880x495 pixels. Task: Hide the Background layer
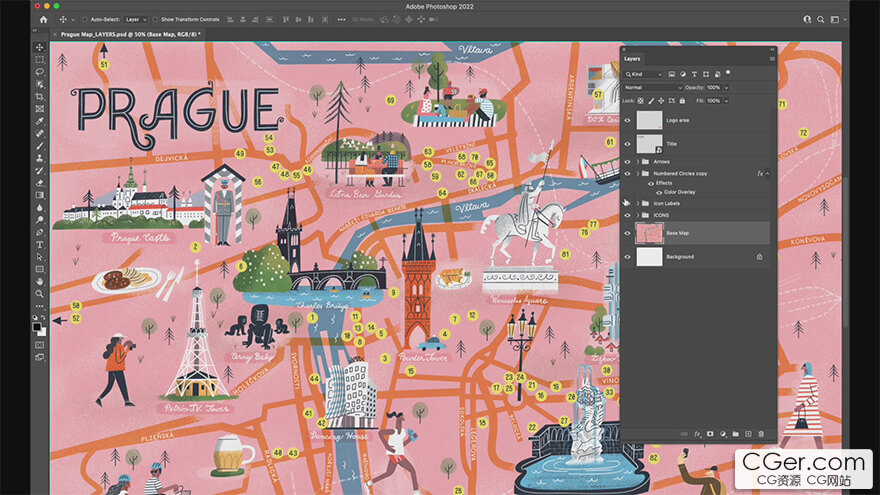(x=627, y=257)
